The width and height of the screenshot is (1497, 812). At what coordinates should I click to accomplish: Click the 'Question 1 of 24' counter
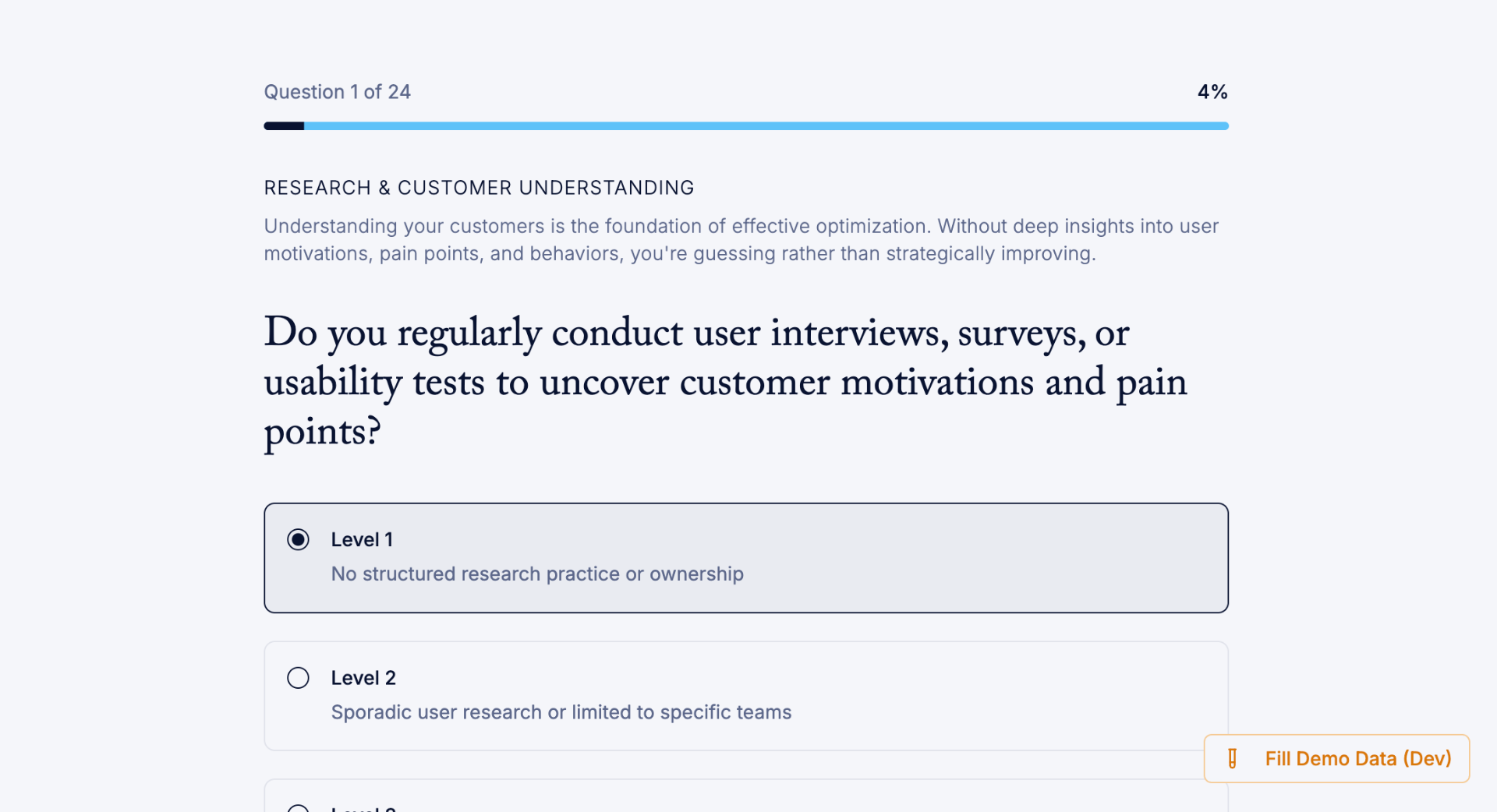point(337,92)
